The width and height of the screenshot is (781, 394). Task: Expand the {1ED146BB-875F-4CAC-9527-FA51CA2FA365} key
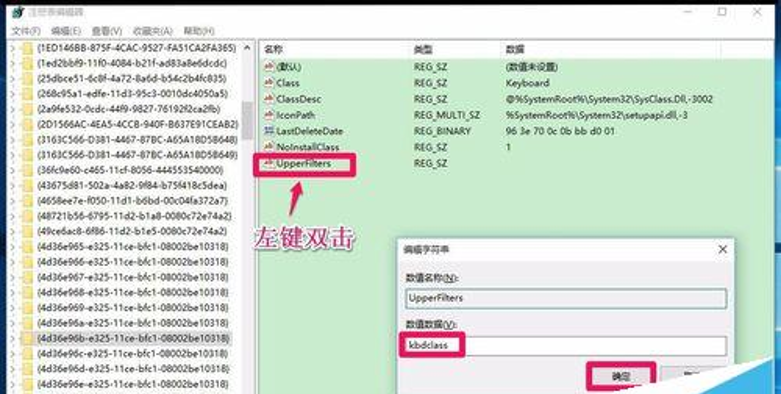13,48
